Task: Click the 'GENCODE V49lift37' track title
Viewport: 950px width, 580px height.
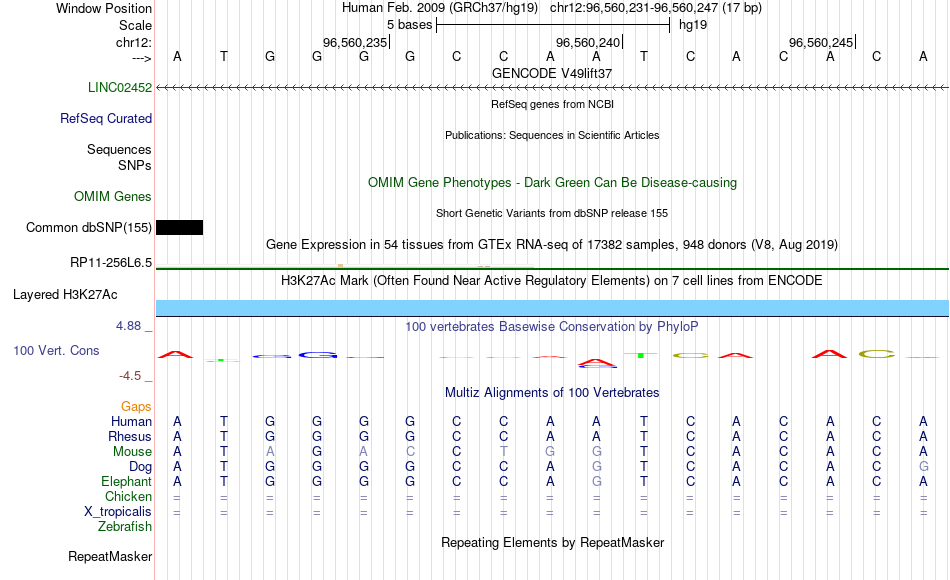Action: point(552,73)
